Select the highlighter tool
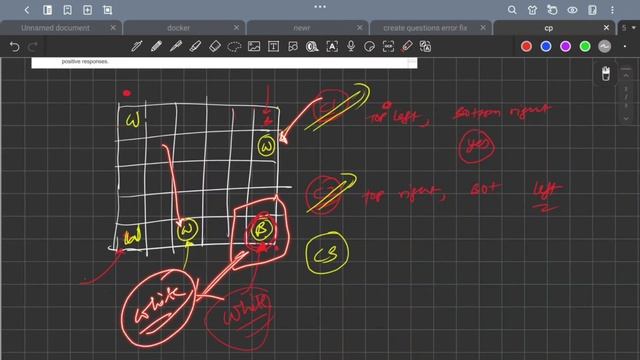The width and height of the screenshot is (640, 360). pos(195,47)
